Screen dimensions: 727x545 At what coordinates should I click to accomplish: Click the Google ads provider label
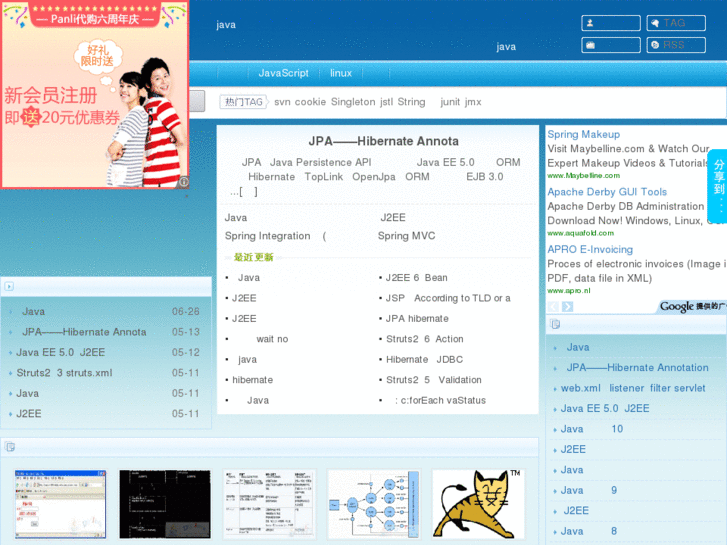[x=692, y=306]
